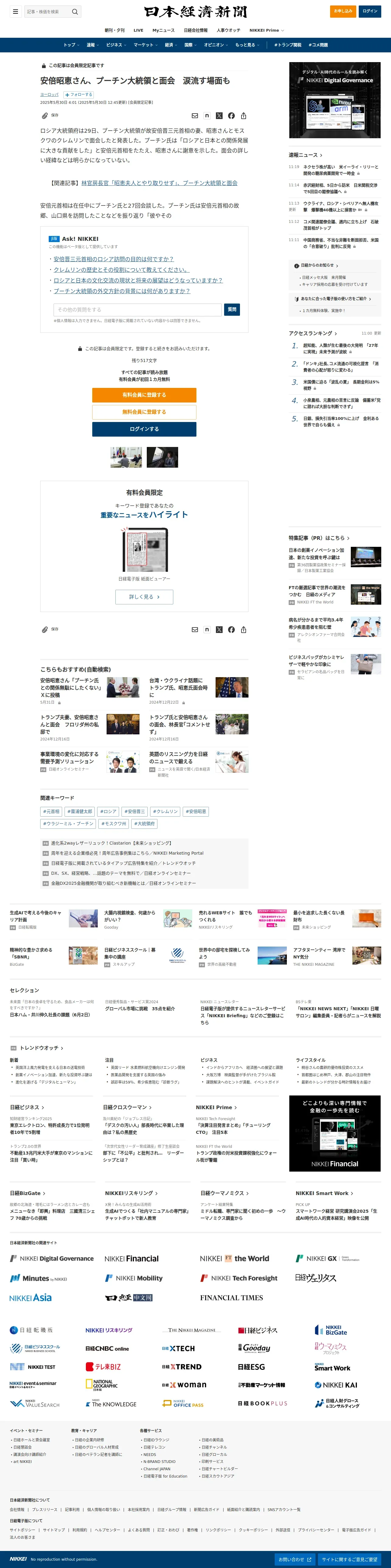The width and height of the screenshot is (391, 1568).
Task: Open the NIKKEI OFFICE PASS logo
Action: (x=183, y=1403)
